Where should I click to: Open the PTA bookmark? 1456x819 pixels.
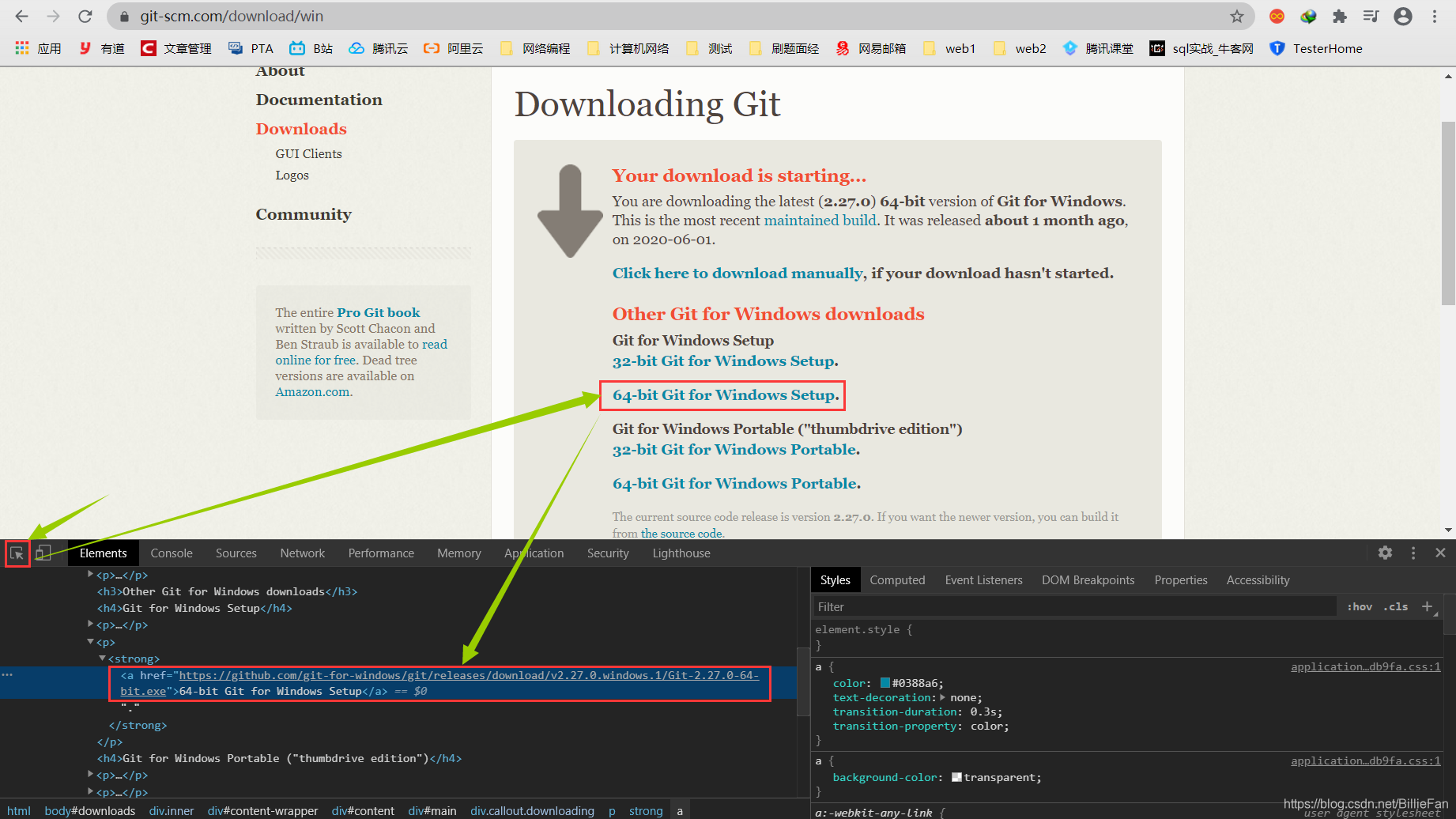[251, 48]
